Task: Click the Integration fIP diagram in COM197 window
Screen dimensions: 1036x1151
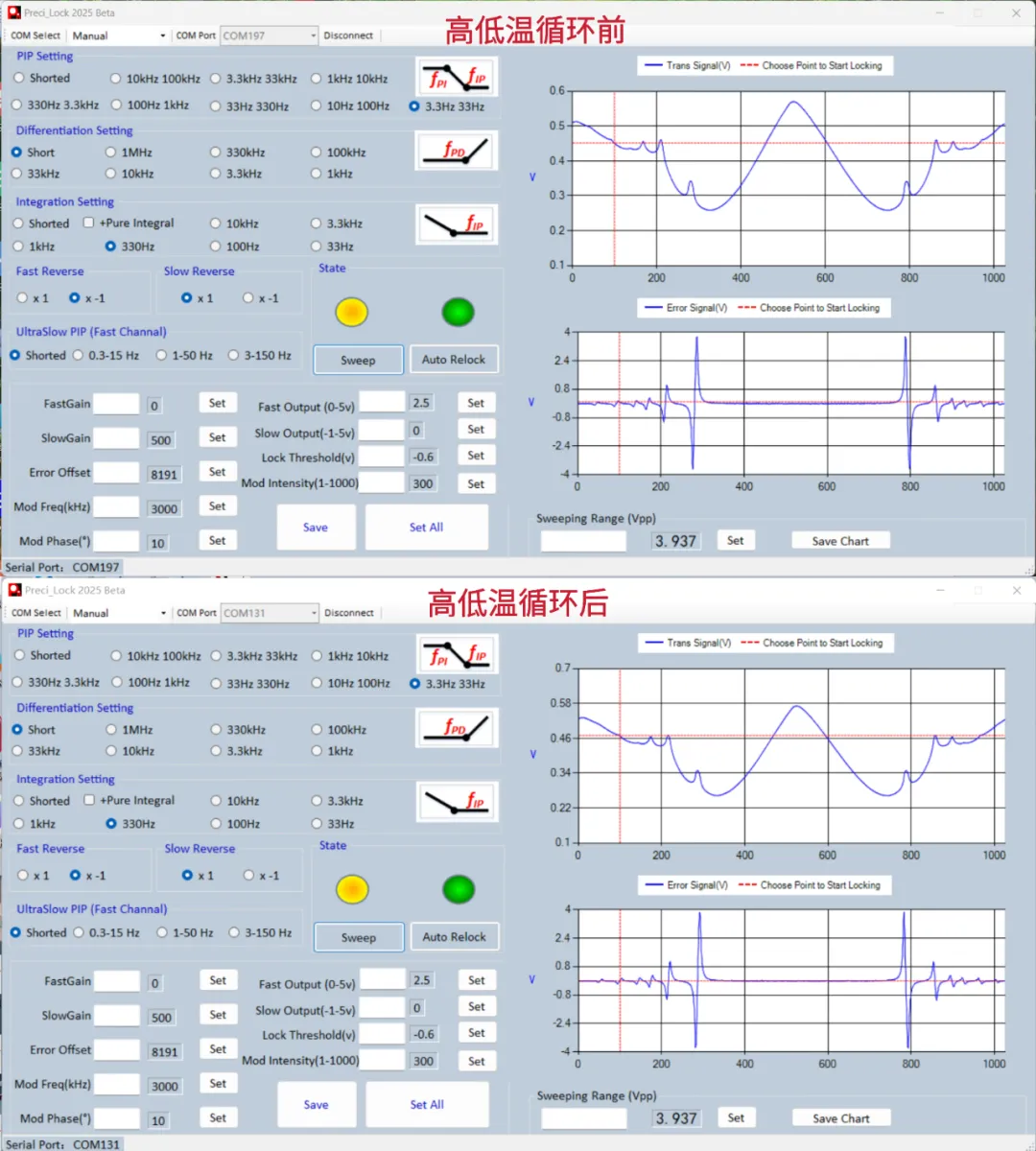Action: pos(457,223)
